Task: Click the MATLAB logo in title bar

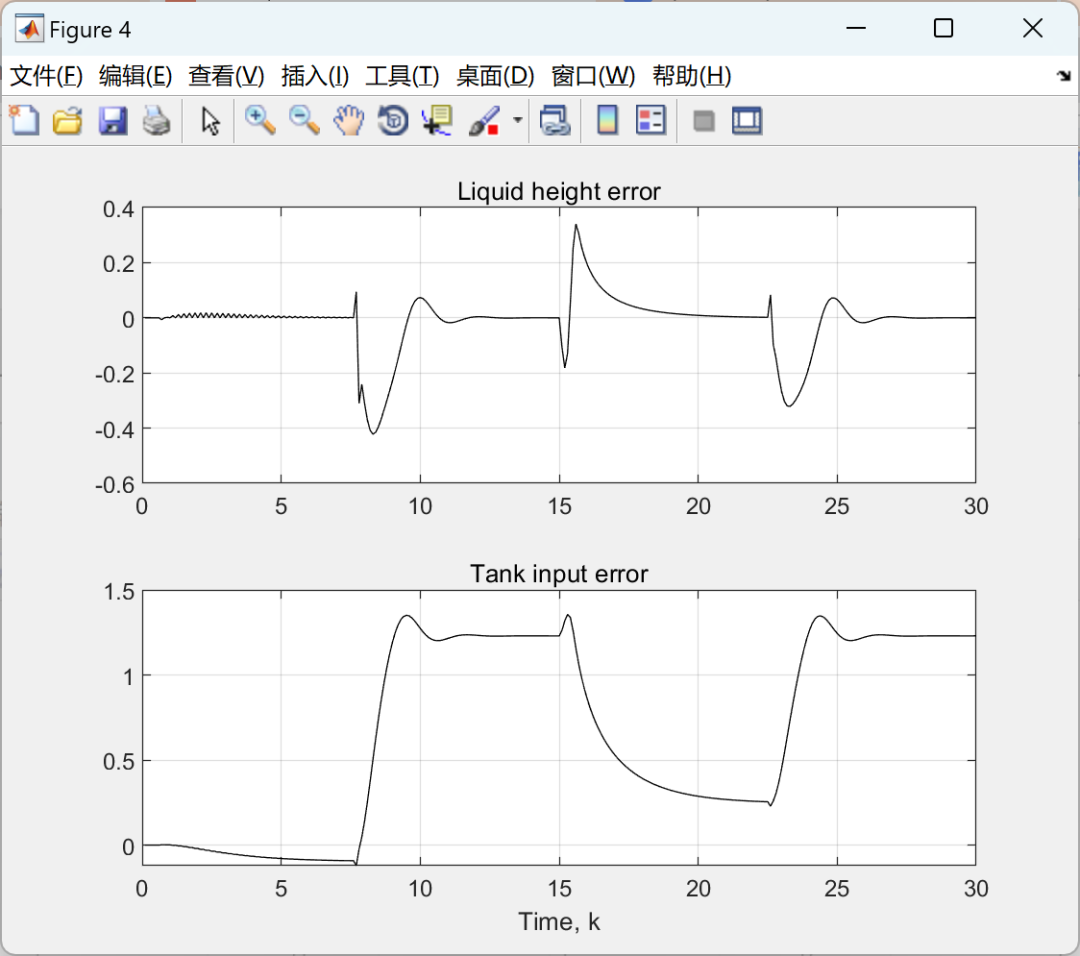Action: pyautogui.click(x=29, y=29)
